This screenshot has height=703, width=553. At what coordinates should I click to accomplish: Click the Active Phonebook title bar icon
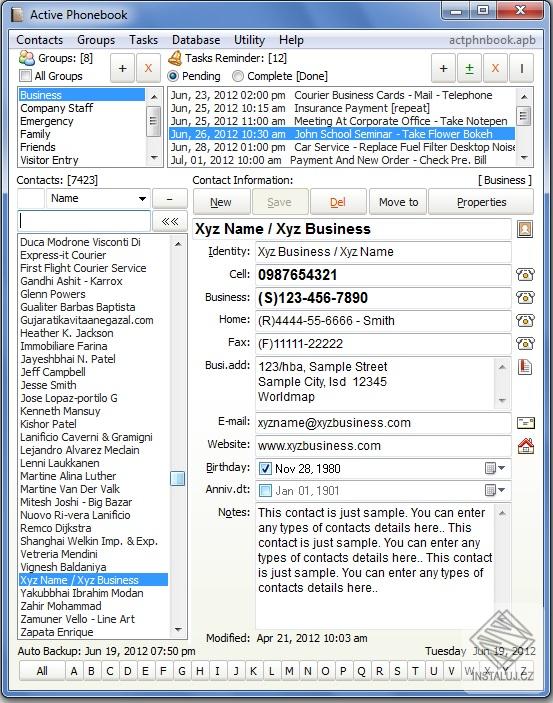tap(17, 15)
